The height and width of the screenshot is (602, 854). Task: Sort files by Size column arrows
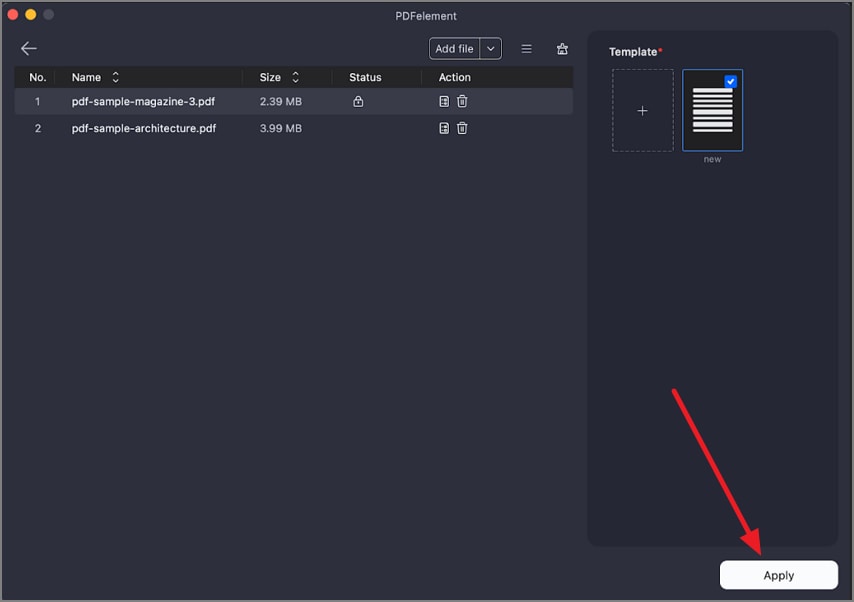[x=295, y=77]
